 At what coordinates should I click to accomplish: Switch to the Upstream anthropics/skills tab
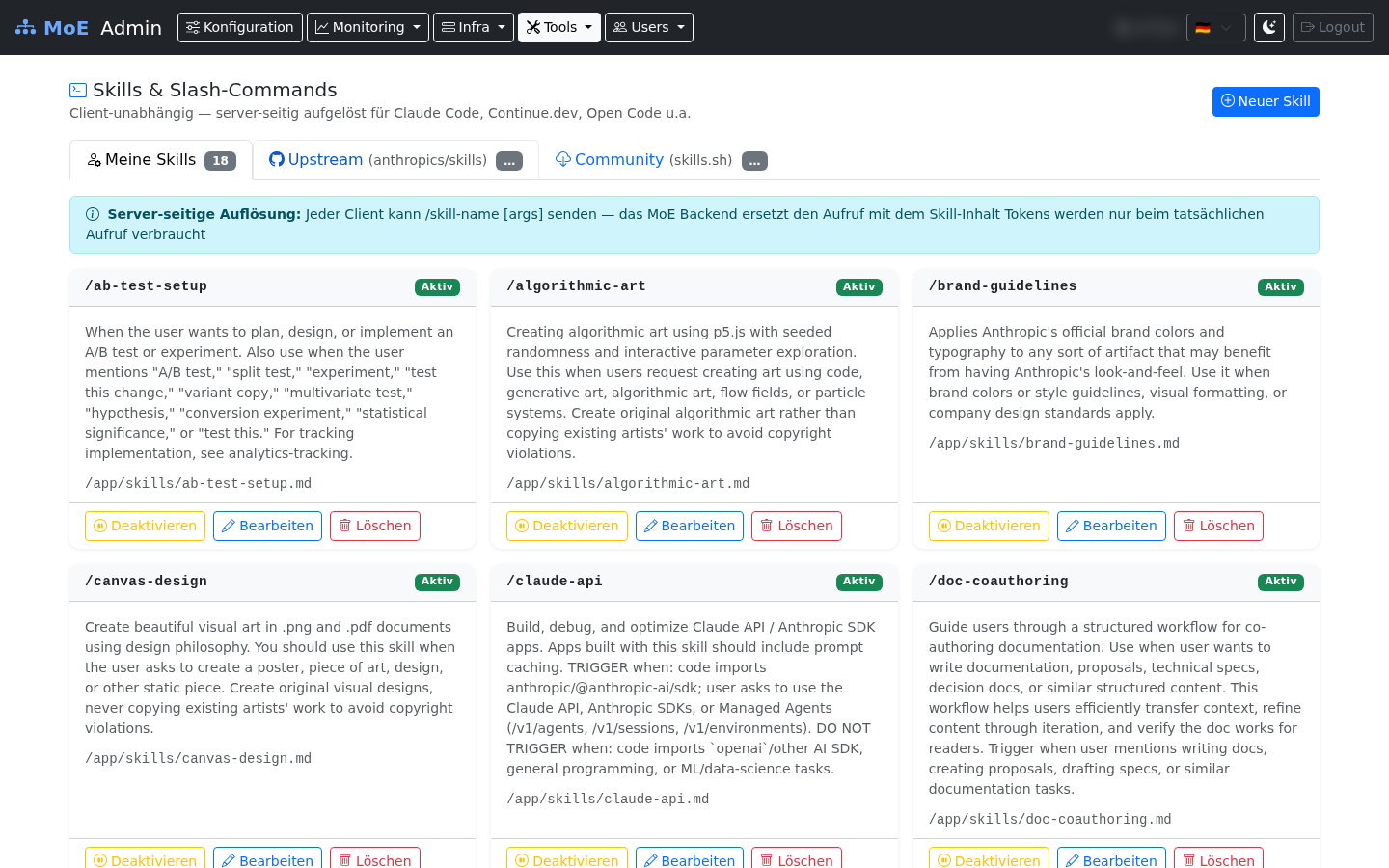[x=395, y=160]
